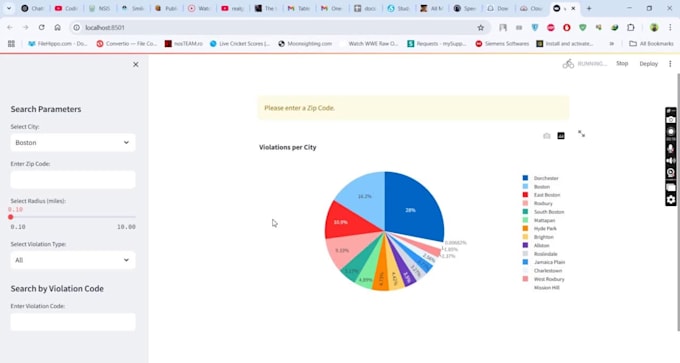Click the Deploy button
The width and height of the screenshot is (680, 363).
[x=648, y=64]
